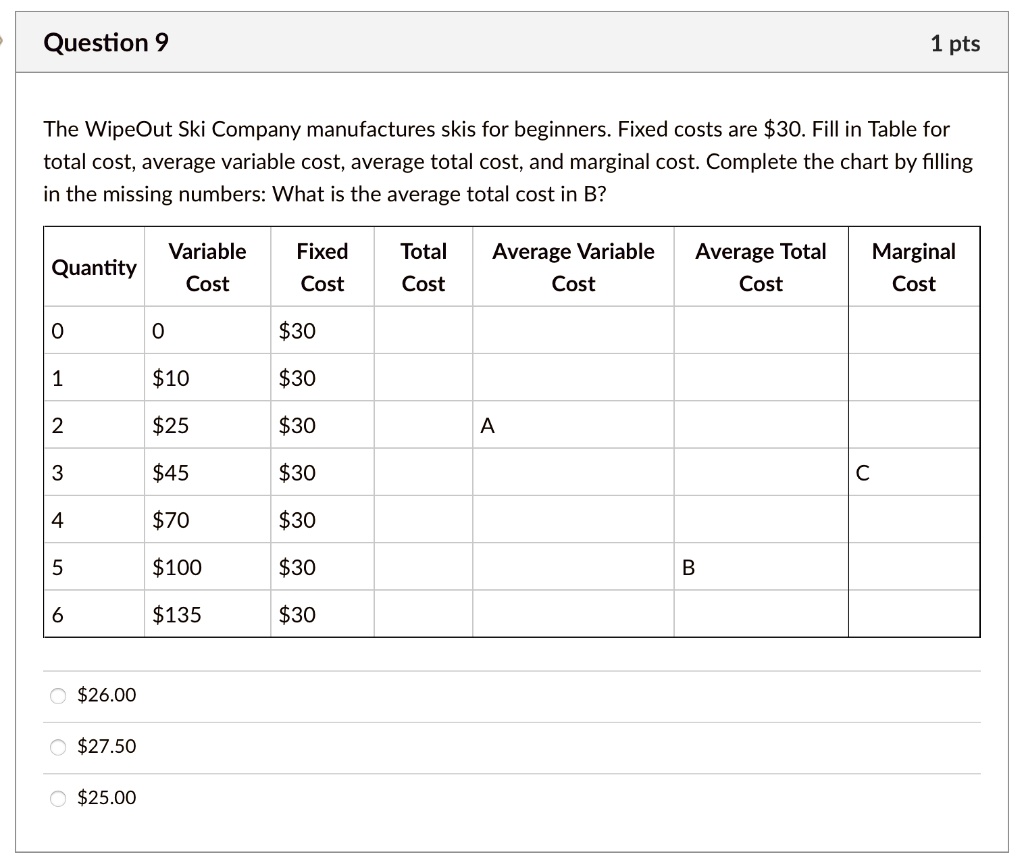1024x865 pixels.
Task: Click the Variable Cost column header
Action: point(207,266)
